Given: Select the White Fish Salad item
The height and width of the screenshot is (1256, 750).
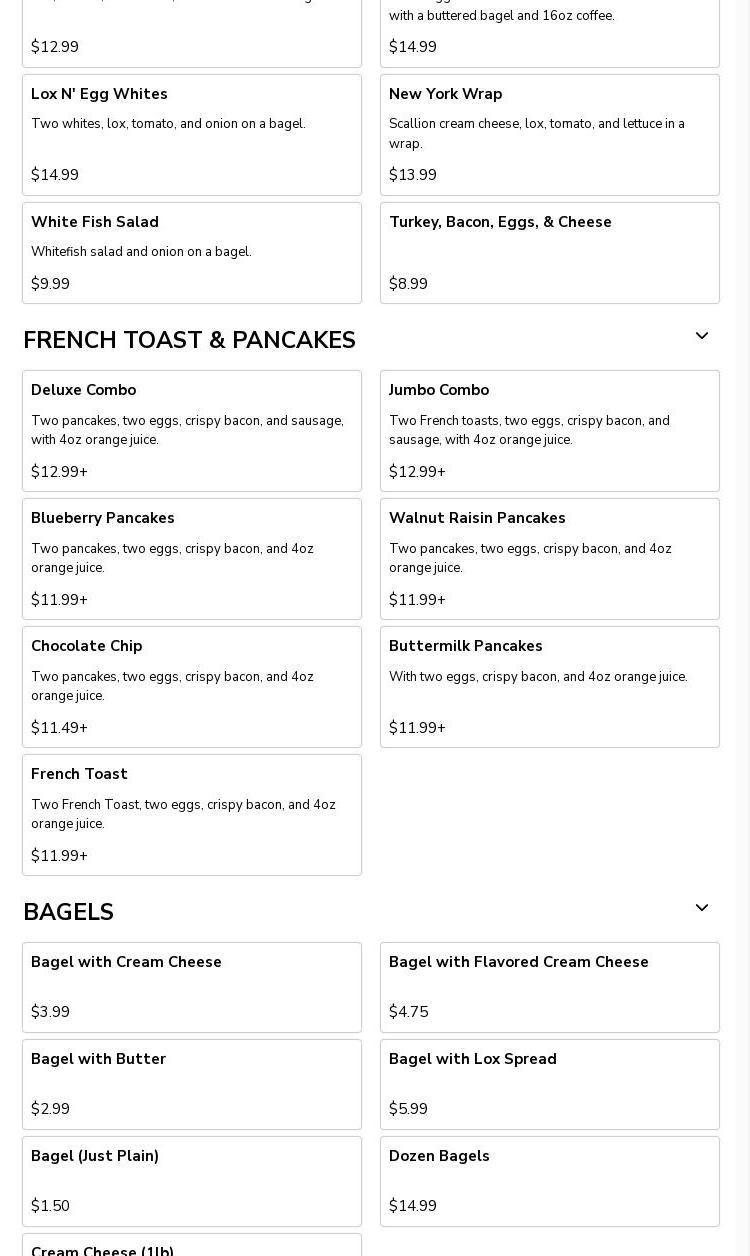Looking at the screenshot, I should tap(192, 253).
